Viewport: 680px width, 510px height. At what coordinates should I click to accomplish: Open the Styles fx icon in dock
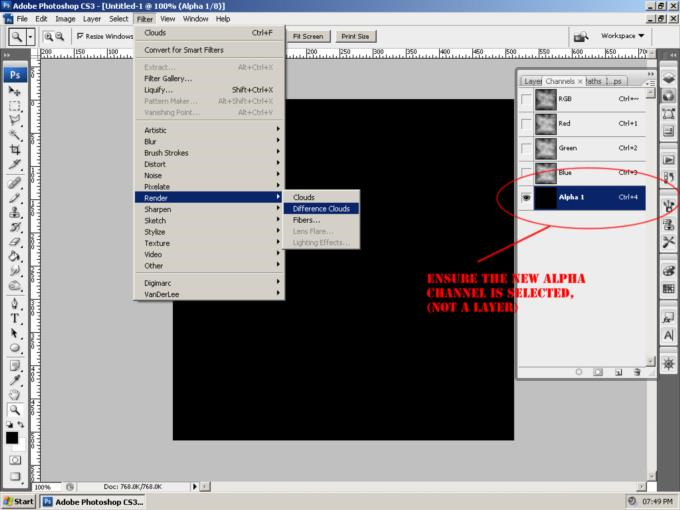668,318
